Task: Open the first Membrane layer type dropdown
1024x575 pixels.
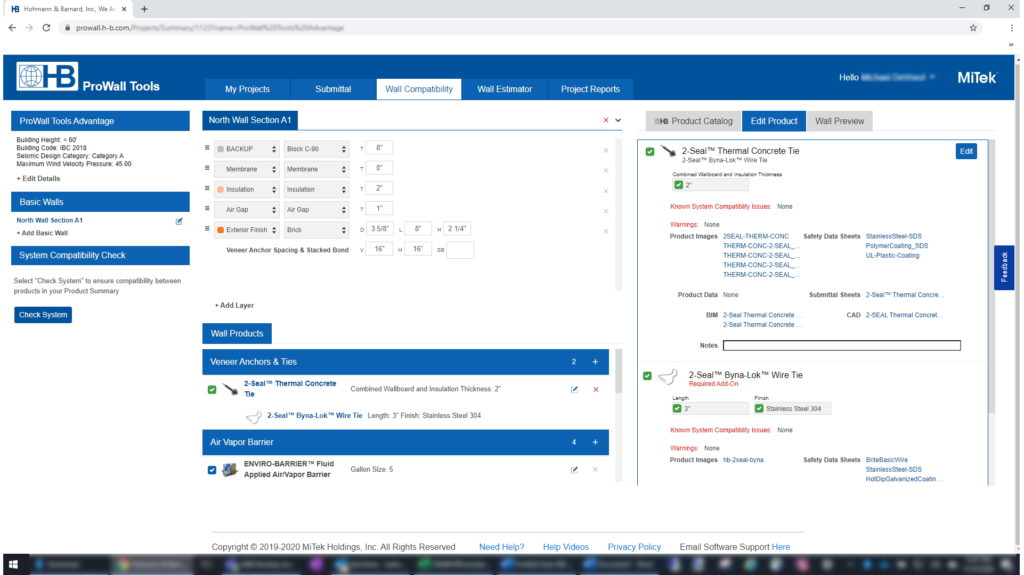Action: tap(247, 169)
